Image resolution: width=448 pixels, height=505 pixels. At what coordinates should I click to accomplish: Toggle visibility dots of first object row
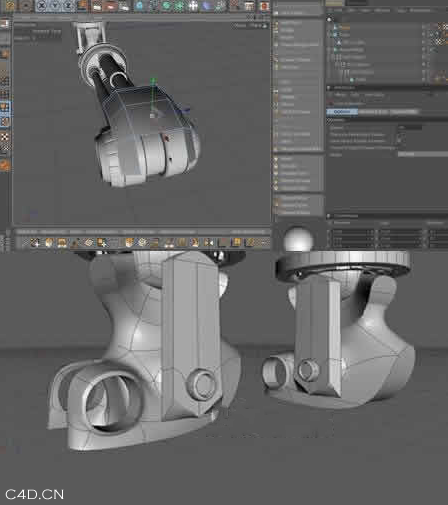425,27
